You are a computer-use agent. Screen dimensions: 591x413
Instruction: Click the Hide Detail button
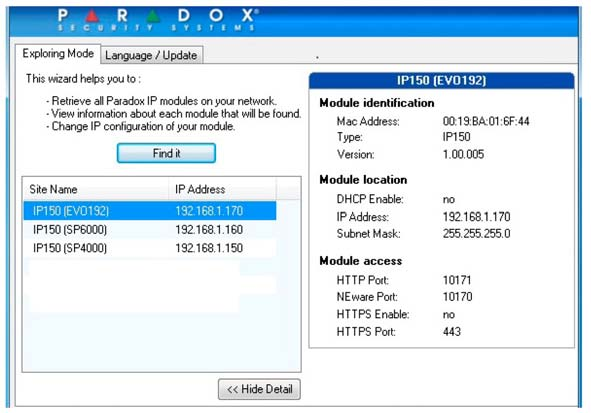tap(259, 389)
